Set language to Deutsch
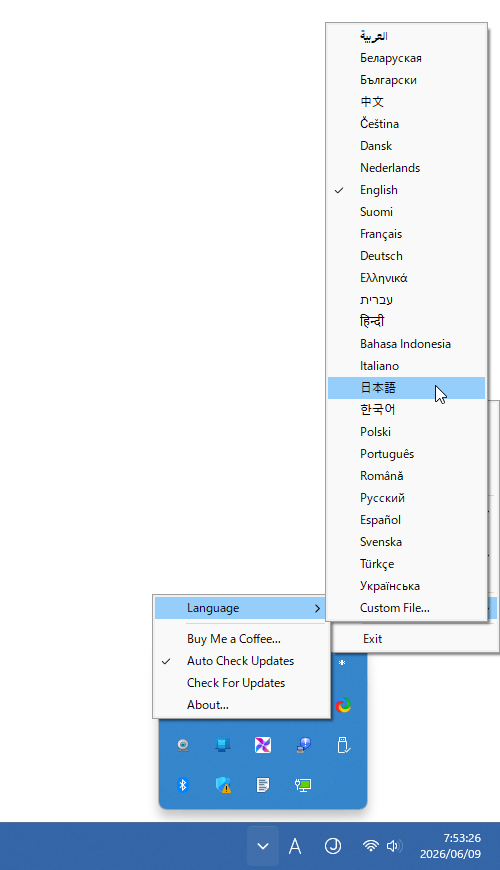The width and height of the screenshot is (500, 870). pyautogui.click(x=406, y=256)
